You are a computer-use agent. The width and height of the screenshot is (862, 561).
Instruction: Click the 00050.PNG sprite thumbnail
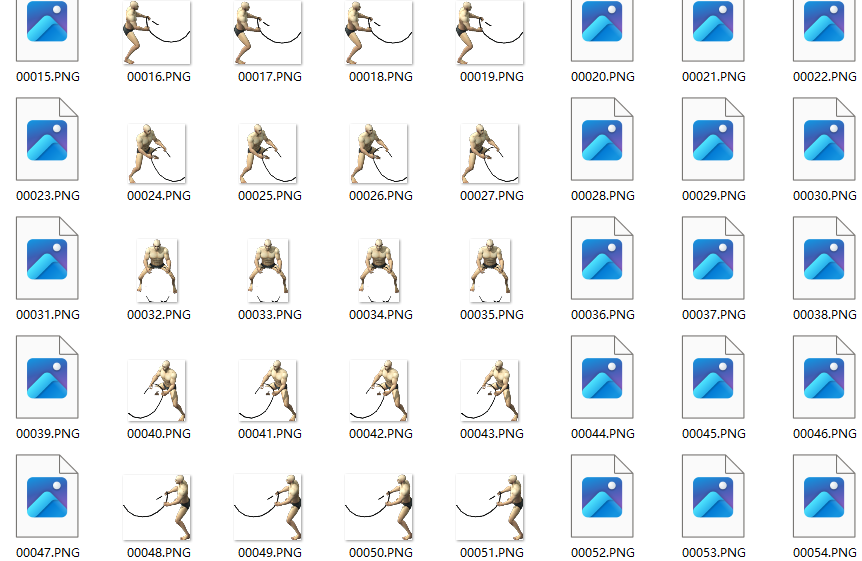[379, 508]
